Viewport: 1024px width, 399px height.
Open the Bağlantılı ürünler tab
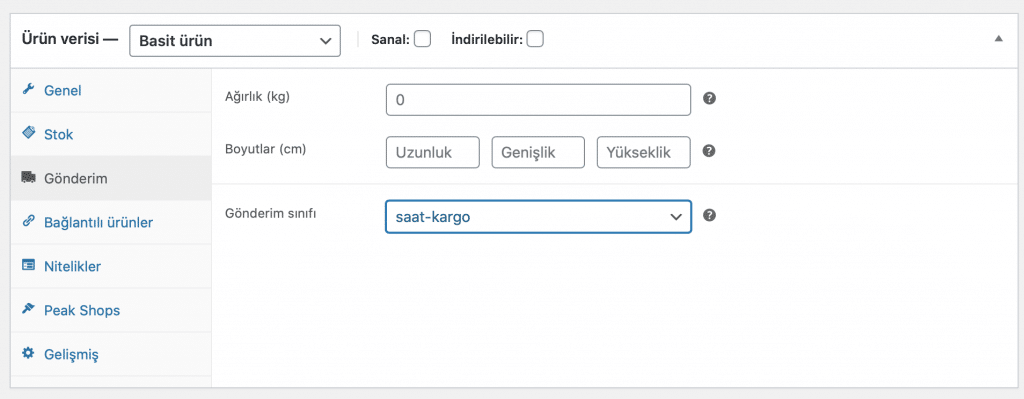[x=110, y=222]
